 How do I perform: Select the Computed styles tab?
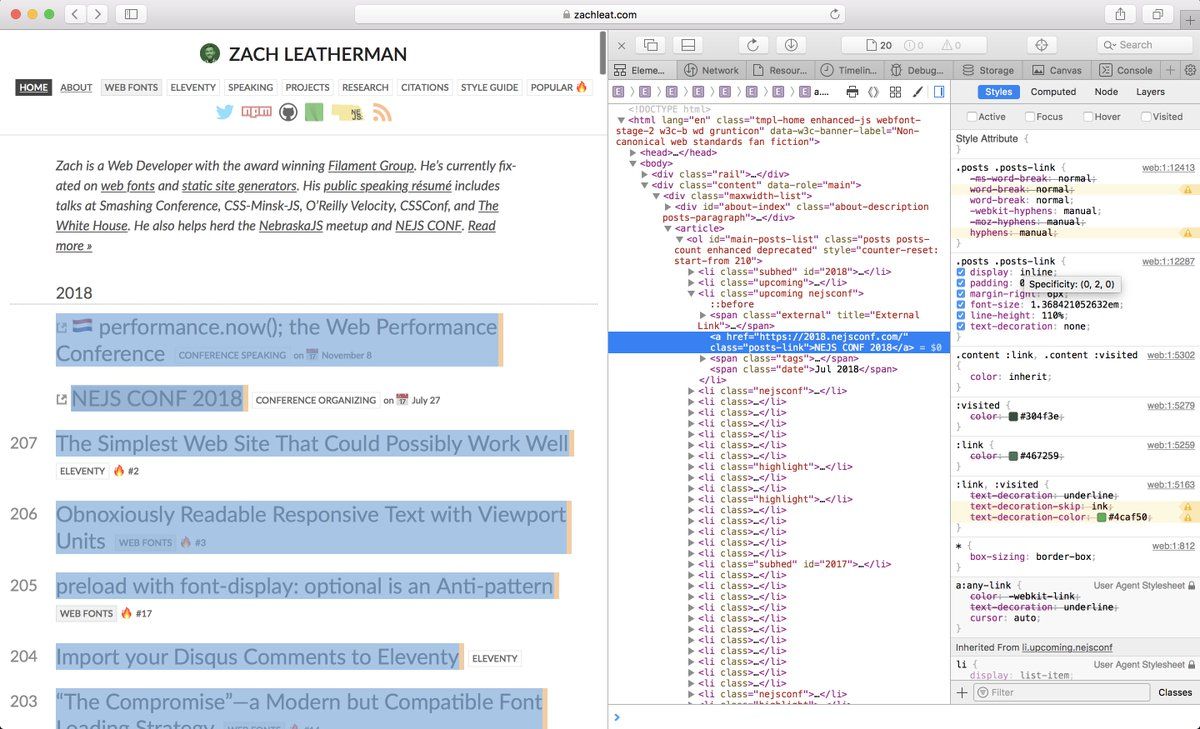click(x=1053, y=92)
